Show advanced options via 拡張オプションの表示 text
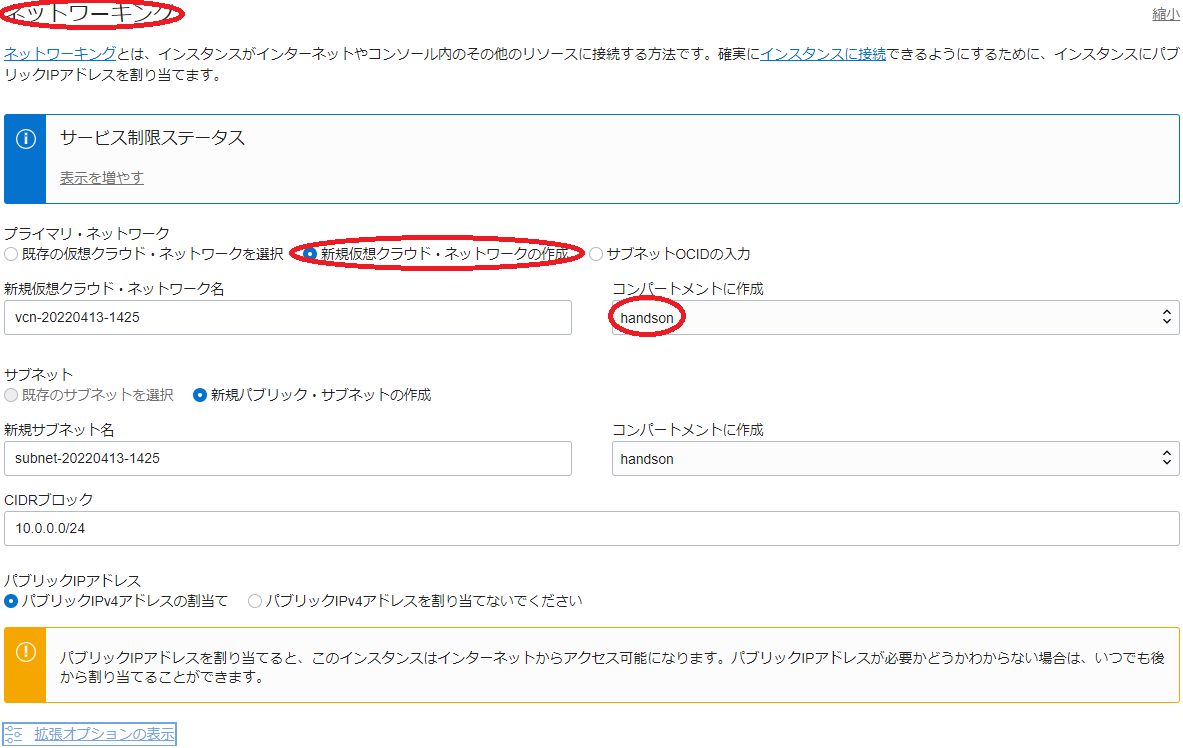 coord(104,734)
